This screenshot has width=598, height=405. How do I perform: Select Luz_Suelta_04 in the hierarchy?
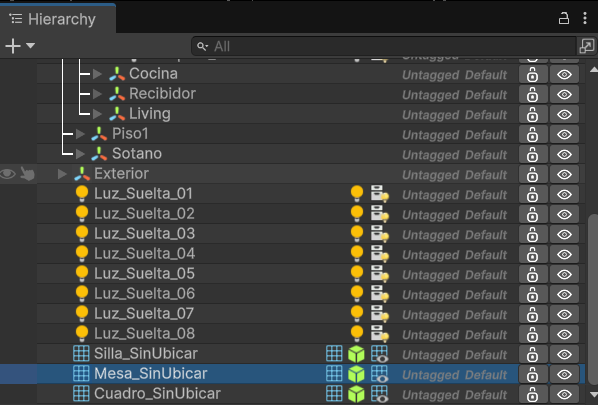click(145, 254)
